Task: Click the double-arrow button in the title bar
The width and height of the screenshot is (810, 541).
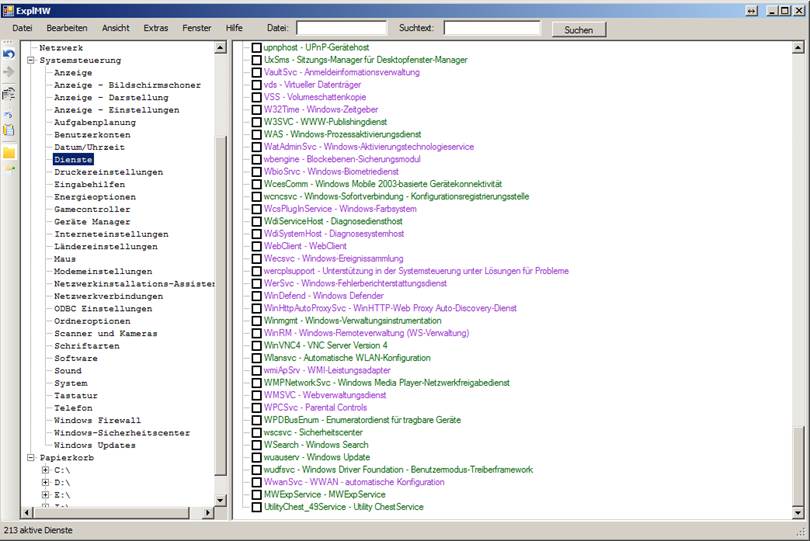Action: 752,11
